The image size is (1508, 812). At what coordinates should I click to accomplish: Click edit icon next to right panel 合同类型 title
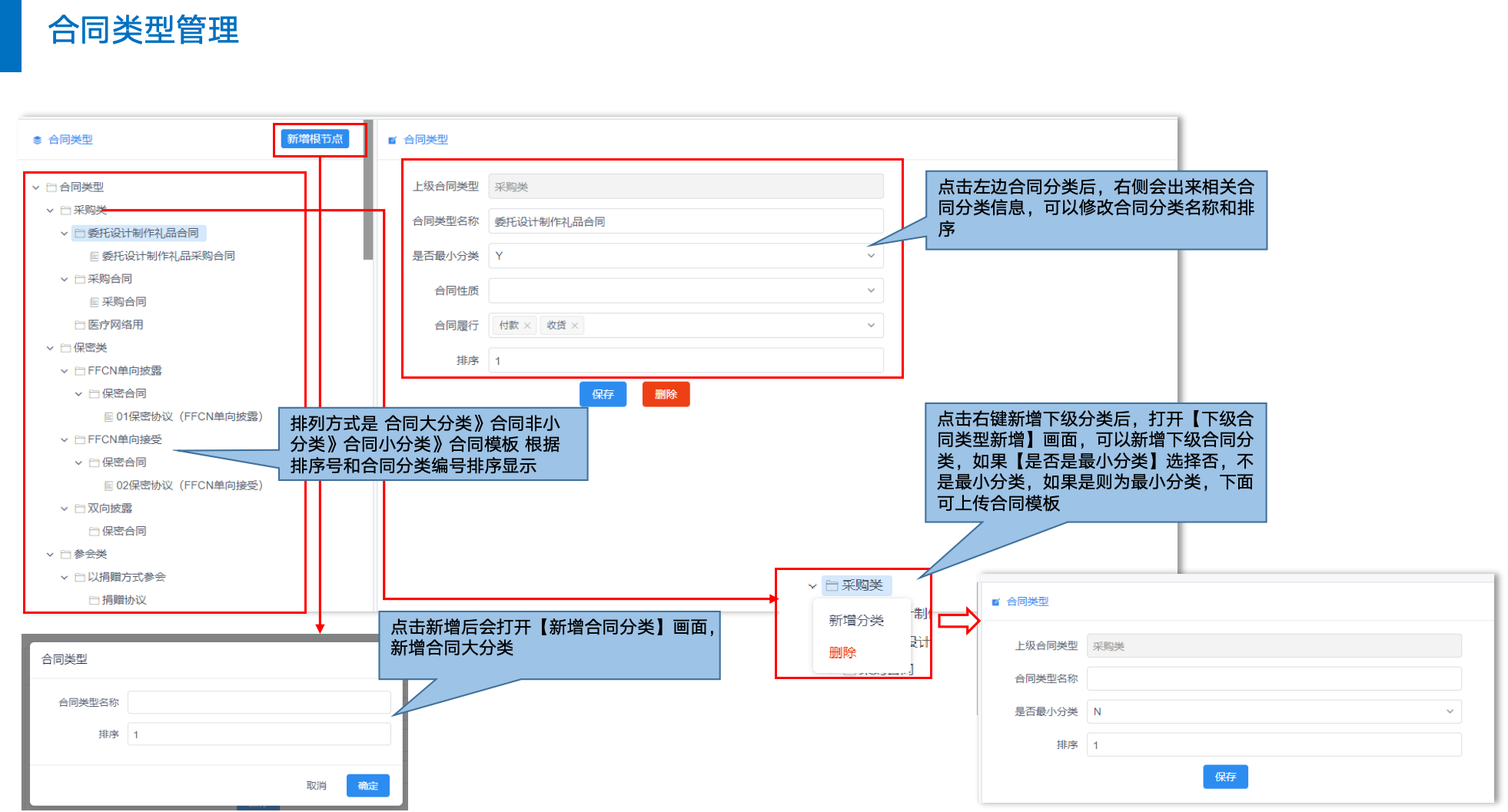tap(393, 140)
